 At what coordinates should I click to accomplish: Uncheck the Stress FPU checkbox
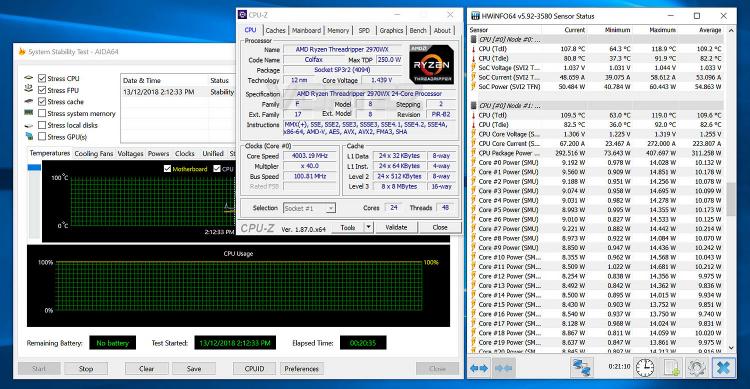pyautogui.click(x=42, y=90)
